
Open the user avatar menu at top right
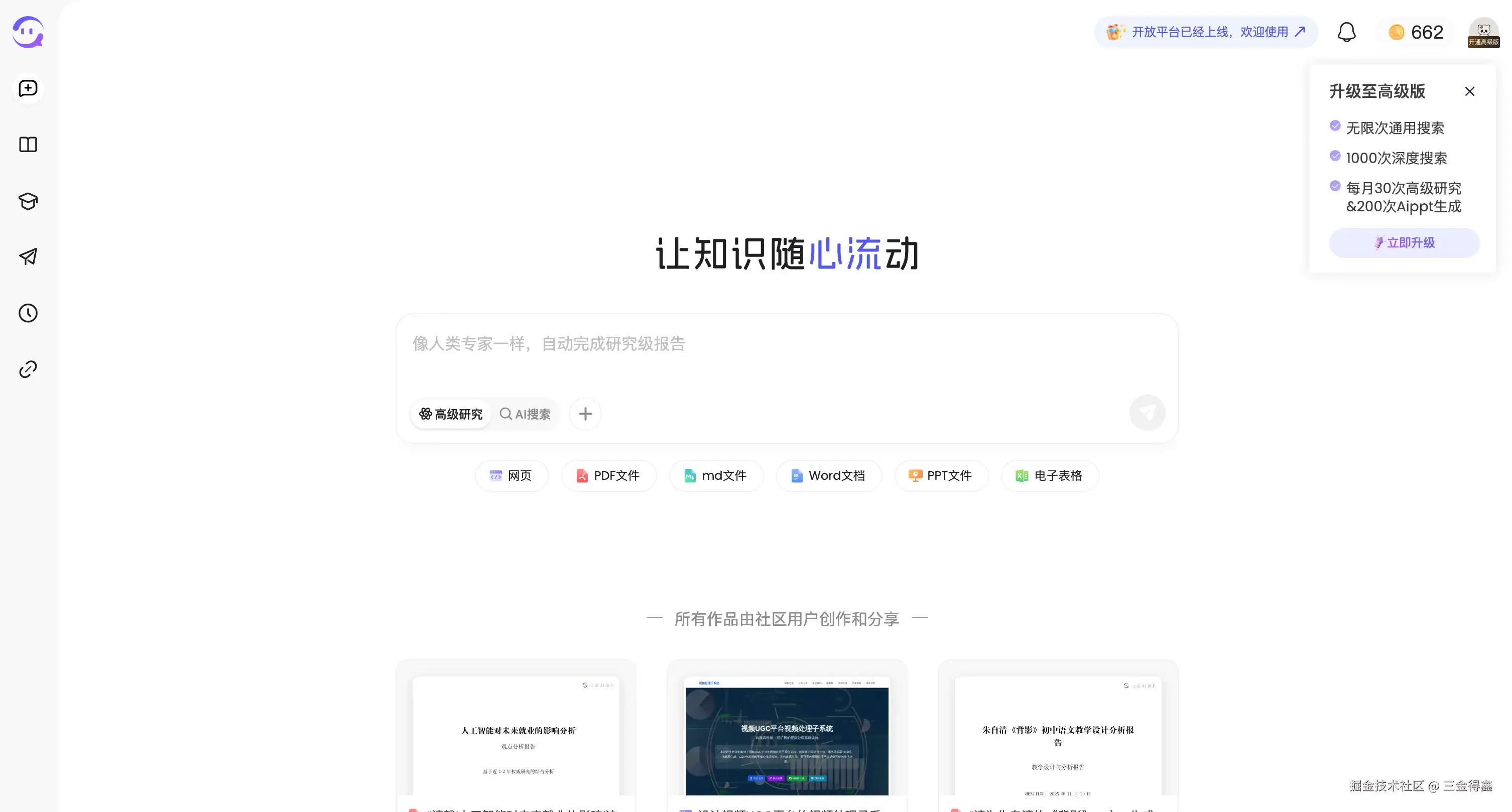(x=1483, y=32)
